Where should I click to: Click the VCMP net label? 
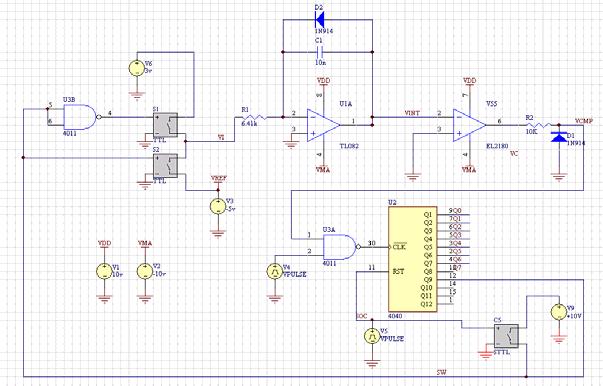(584, 121)
